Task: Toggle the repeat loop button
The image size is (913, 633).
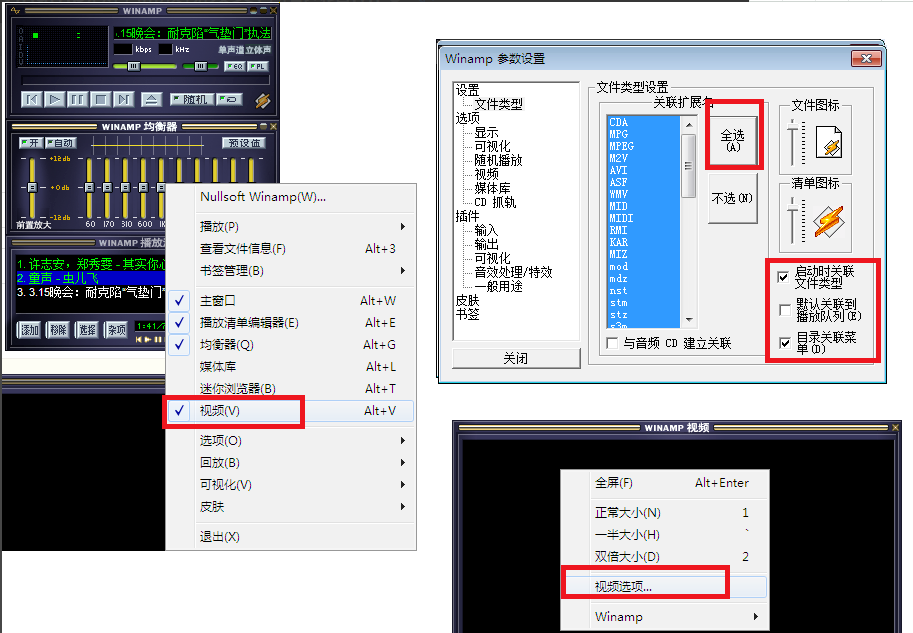Action: 229,100
